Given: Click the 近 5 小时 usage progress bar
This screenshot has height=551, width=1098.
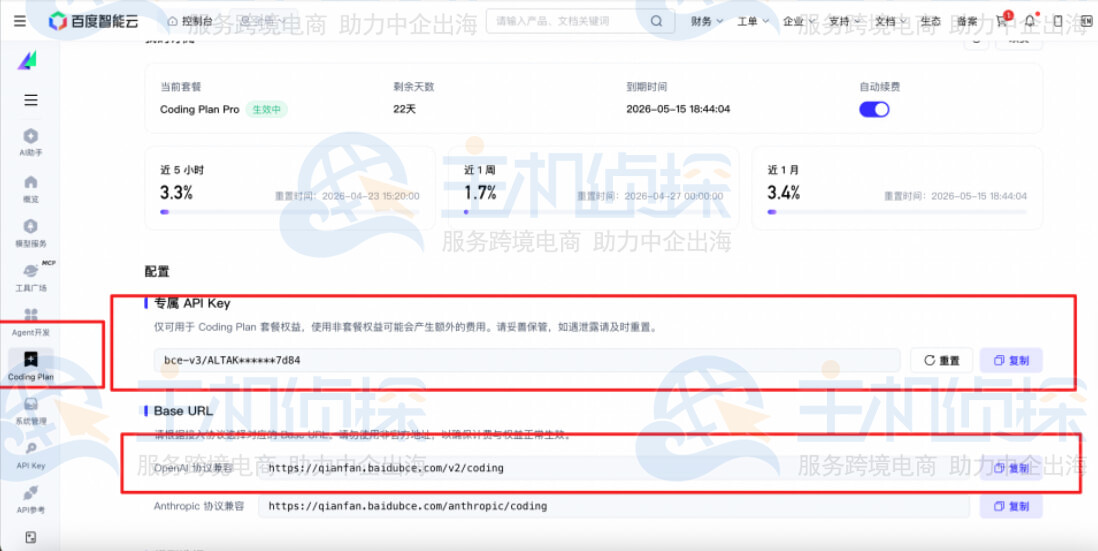Looking at the screenshot, I should click(x=289, y=211).
